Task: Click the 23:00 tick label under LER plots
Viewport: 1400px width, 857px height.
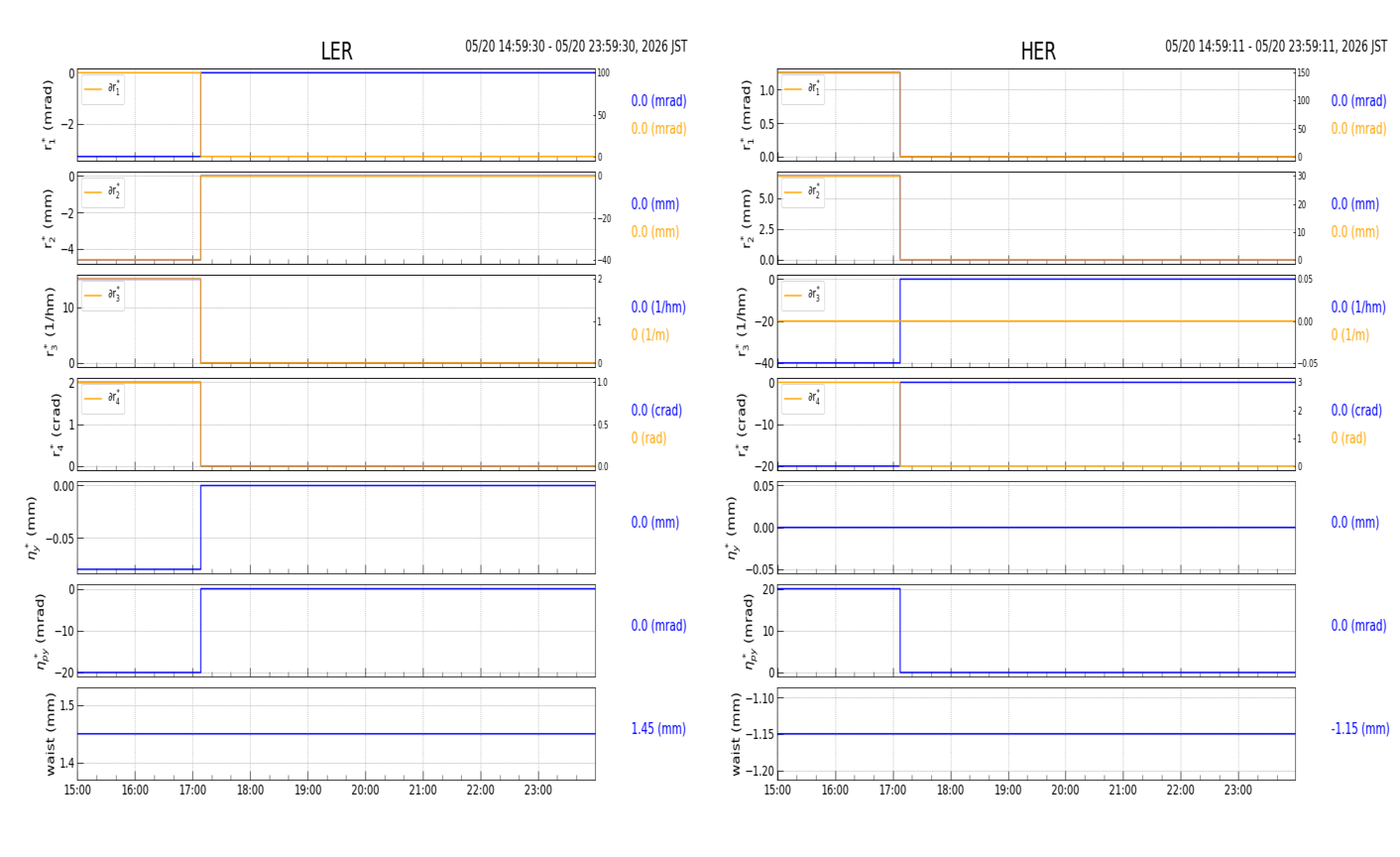Action: [538, 791]
